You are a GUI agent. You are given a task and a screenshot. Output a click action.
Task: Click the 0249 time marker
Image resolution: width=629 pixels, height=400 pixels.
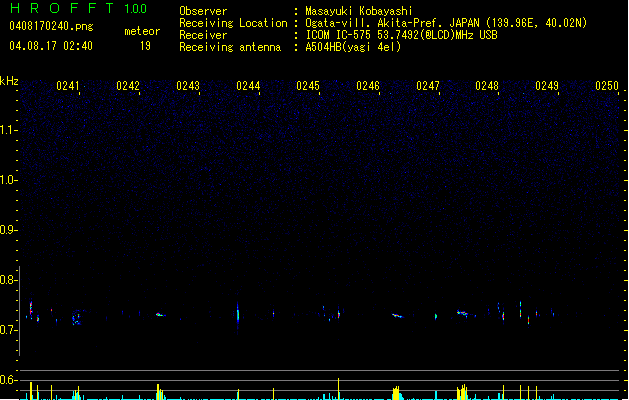[x=547, y=86]
